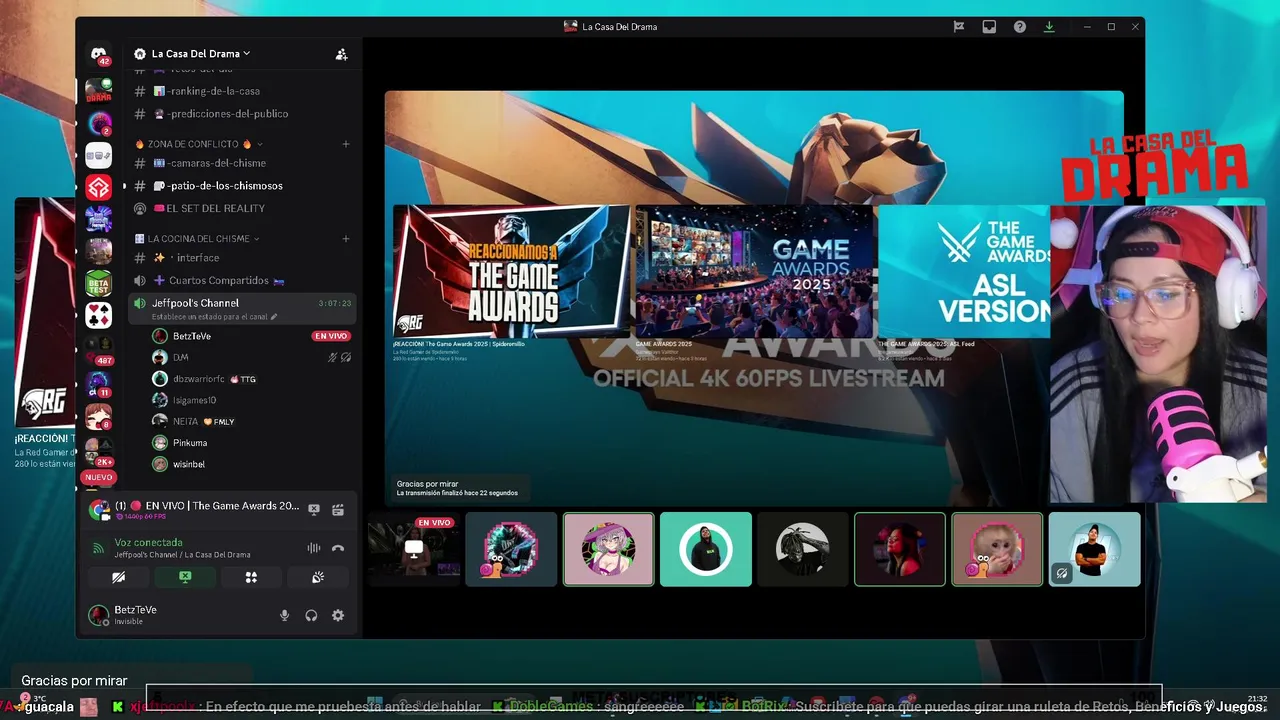Select the deafened participant tile with crossed arms
1280x720 pixels.
tap(1094, 549)
